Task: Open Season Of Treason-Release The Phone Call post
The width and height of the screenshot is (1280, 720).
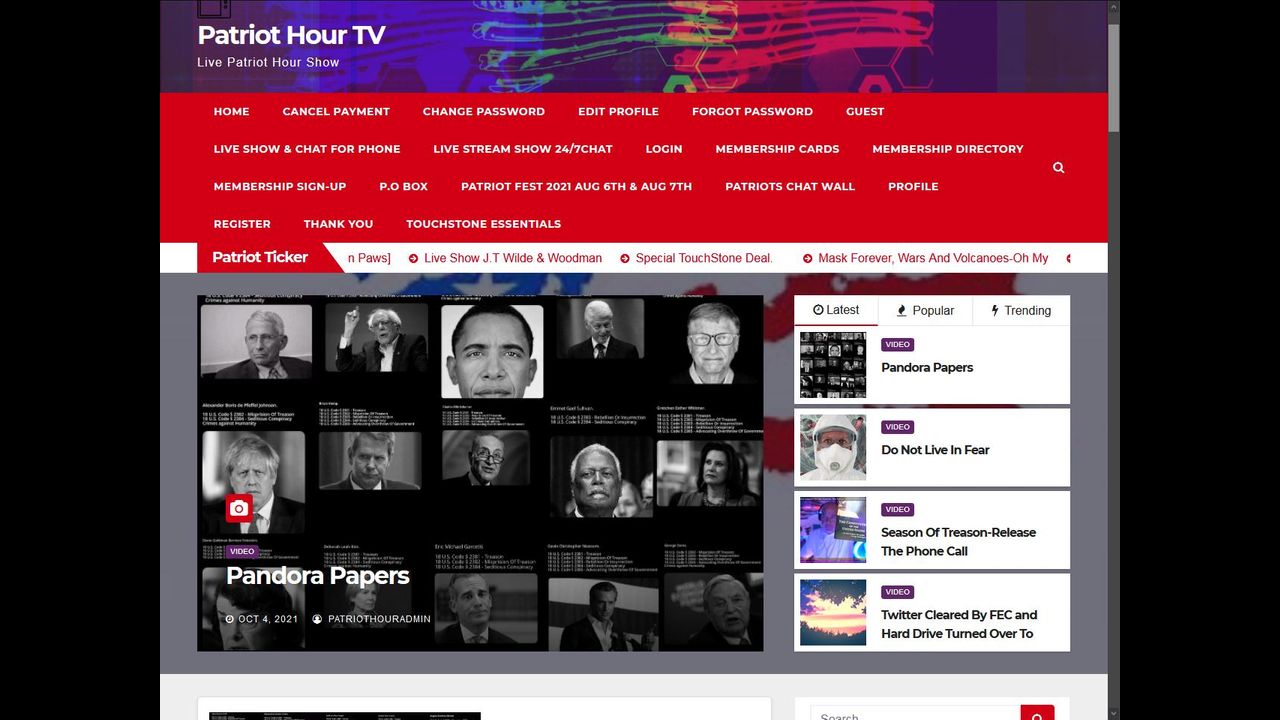Action: pos(957,541)
